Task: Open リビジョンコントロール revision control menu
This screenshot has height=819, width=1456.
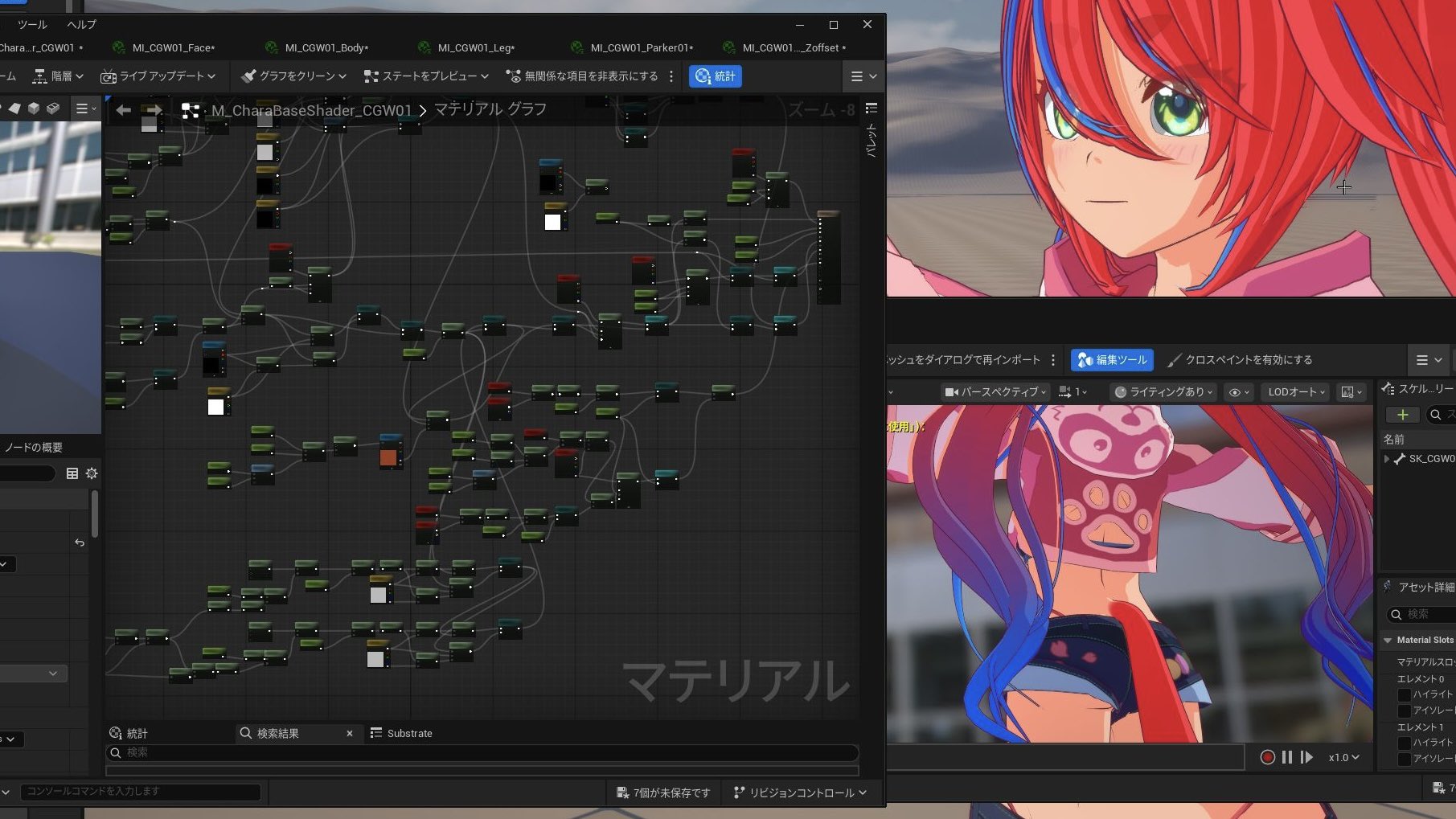Action: click(x=801, y=792)
